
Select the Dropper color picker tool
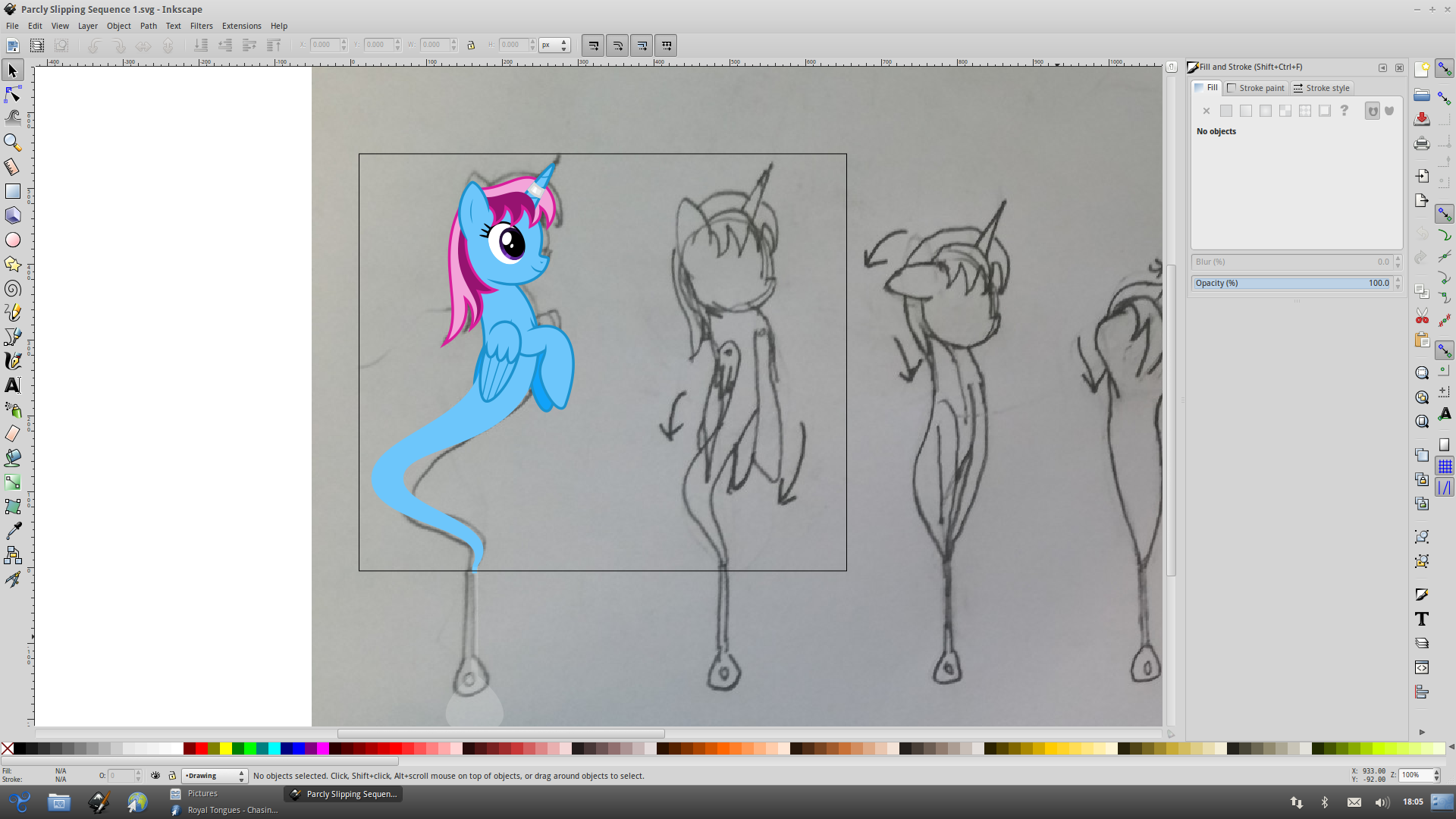click(13, 531)
